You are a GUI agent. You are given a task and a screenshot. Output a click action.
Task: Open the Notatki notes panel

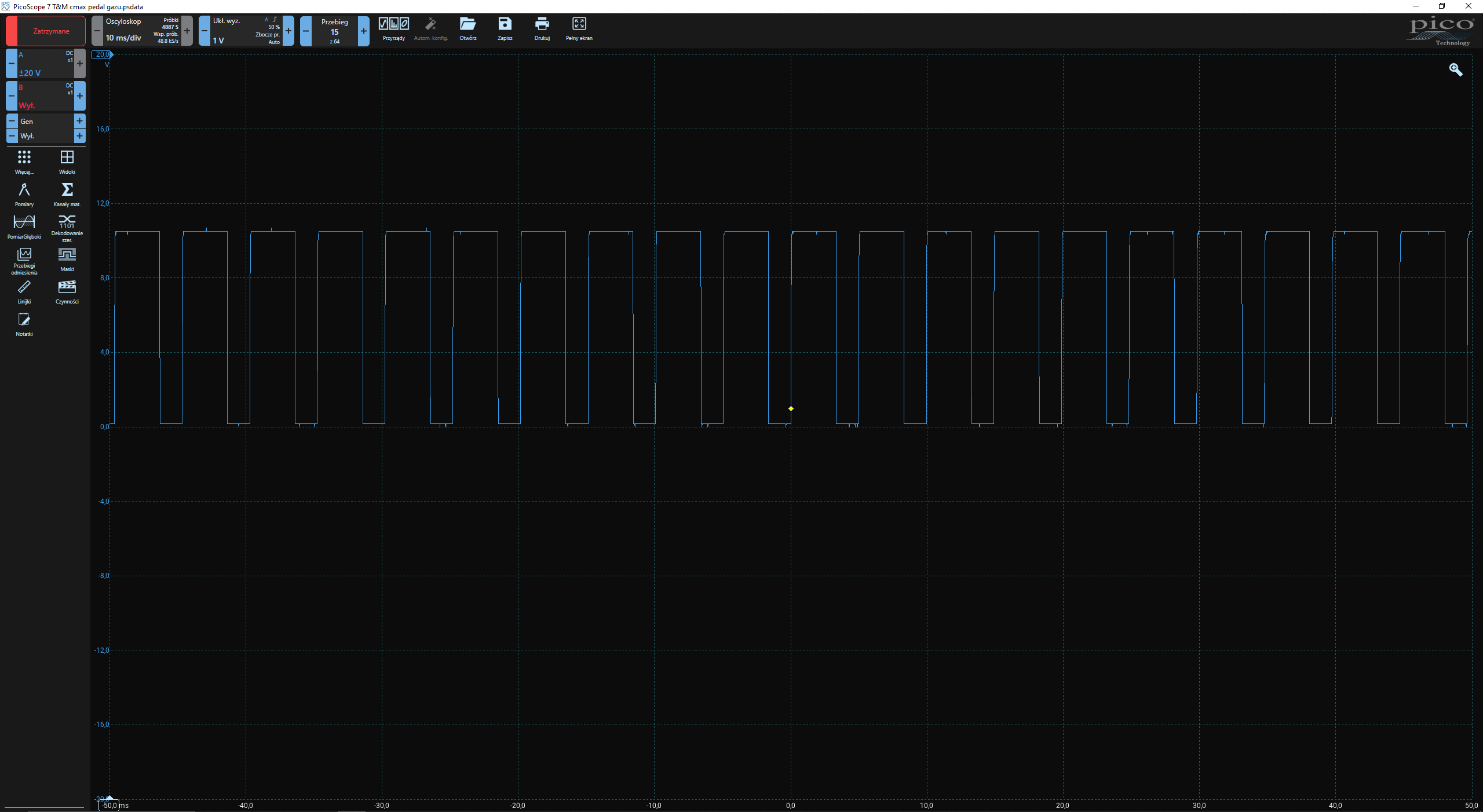pyautogui.click(x=24, y=324)
